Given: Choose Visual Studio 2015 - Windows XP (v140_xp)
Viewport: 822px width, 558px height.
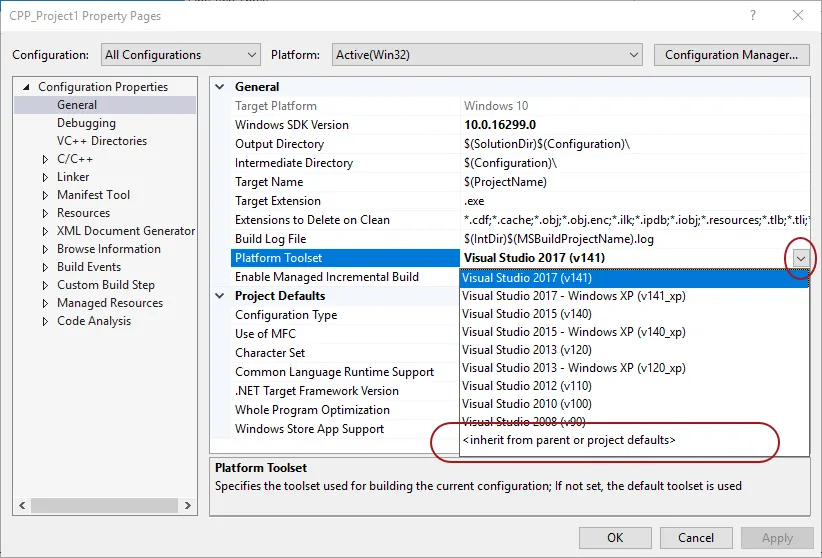Looking at the screenshot, I should point(634,331).
